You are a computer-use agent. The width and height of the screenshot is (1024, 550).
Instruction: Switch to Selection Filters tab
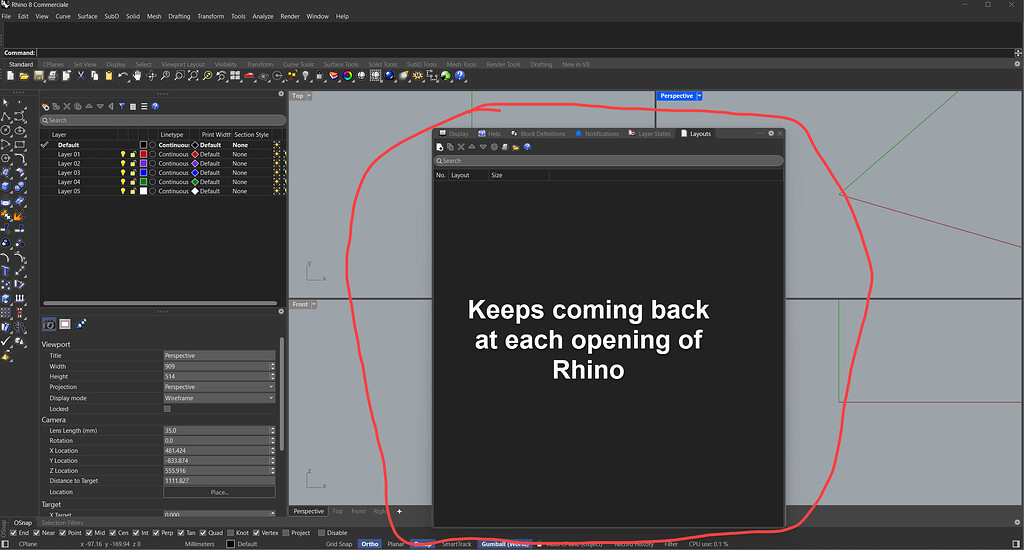62,523
